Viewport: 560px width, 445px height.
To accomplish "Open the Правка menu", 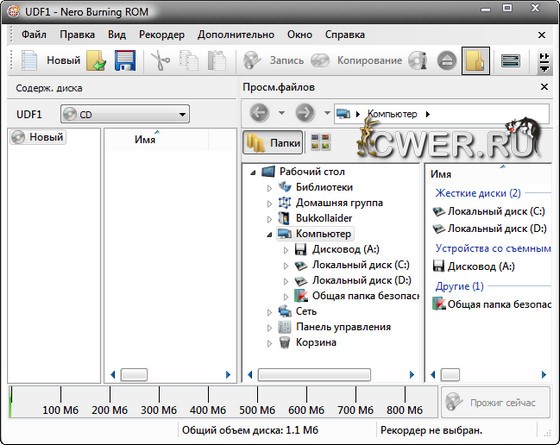I will click(x=77, y=35).
